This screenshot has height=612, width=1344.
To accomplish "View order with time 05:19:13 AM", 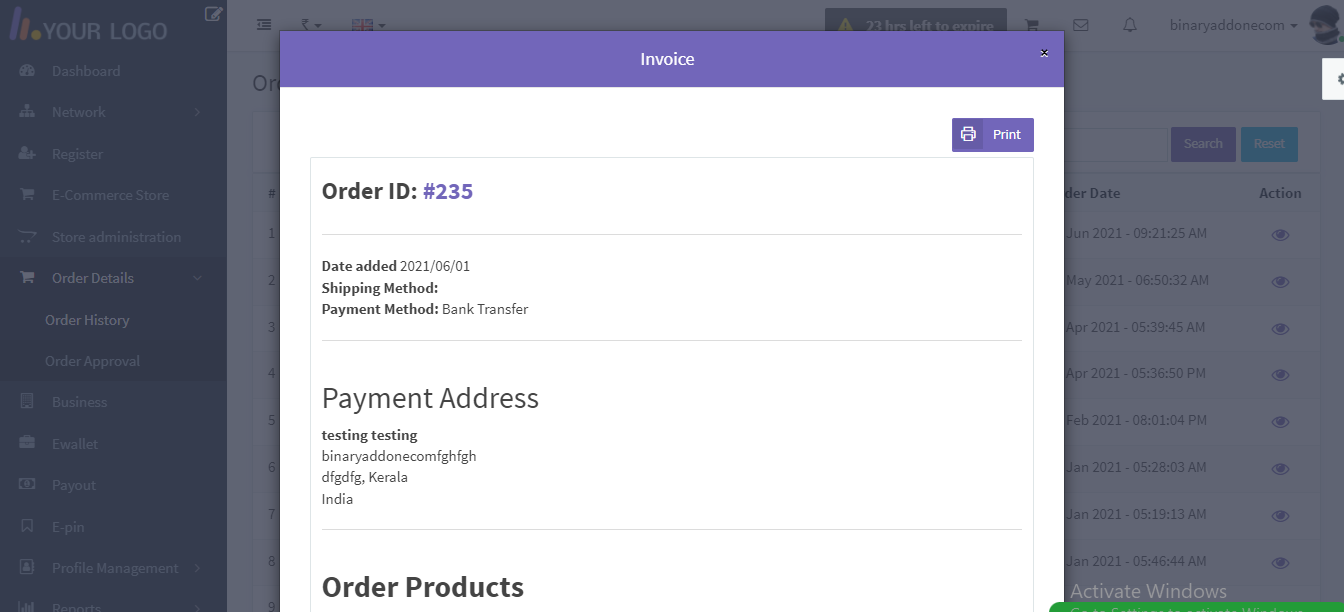I will coord(1280,515).
